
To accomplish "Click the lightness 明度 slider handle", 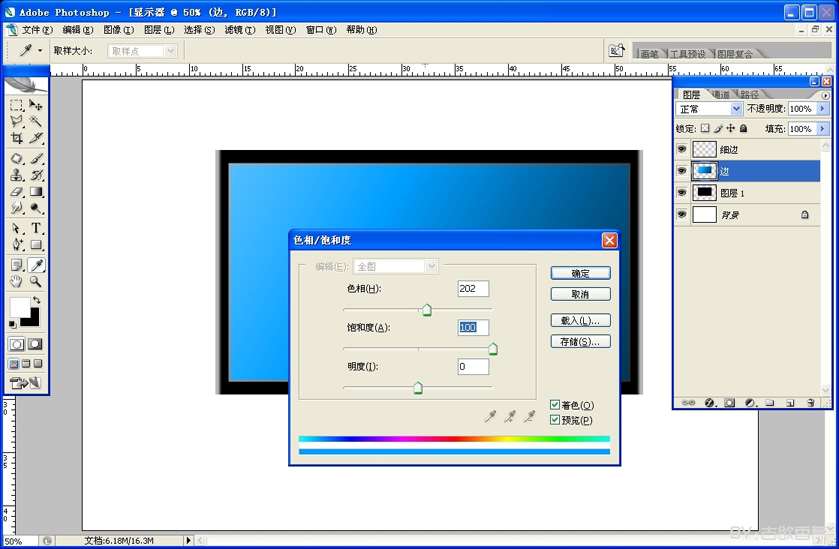I will tap(418, 387).
